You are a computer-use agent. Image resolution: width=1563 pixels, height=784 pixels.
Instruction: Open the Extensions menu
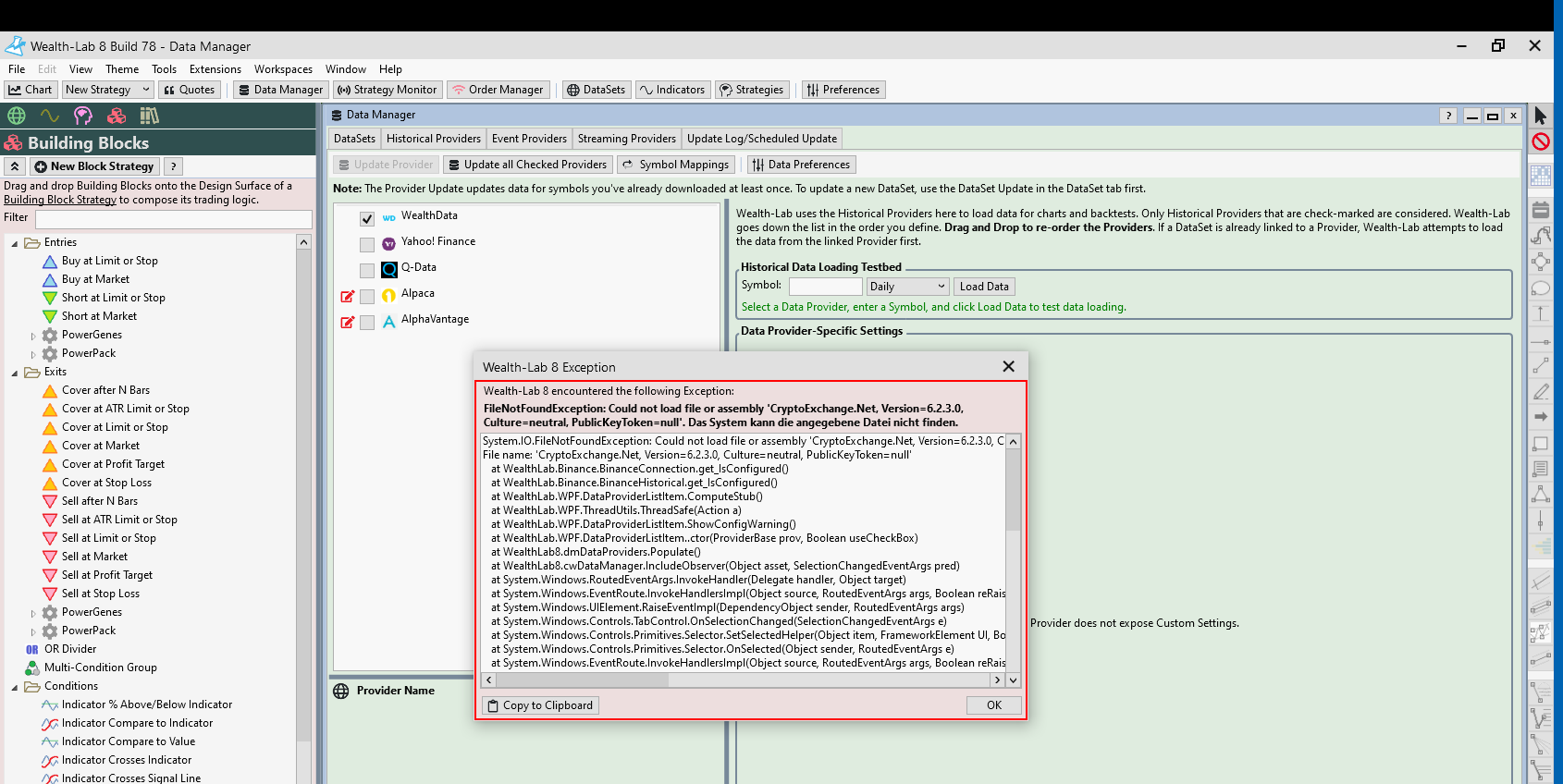click(215, 69)
